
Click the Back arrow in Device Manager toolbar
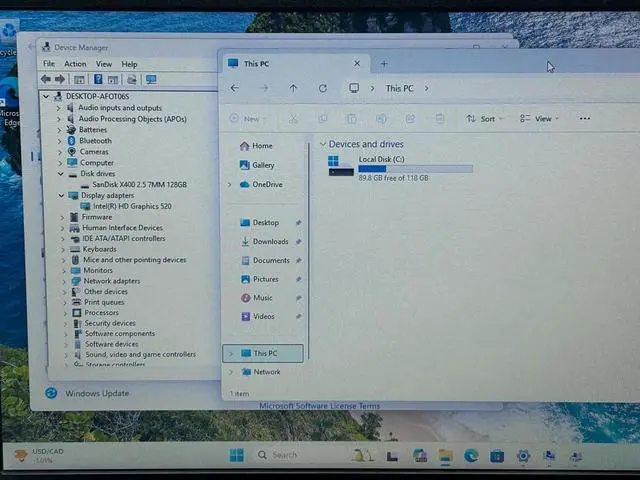[45, 79]
